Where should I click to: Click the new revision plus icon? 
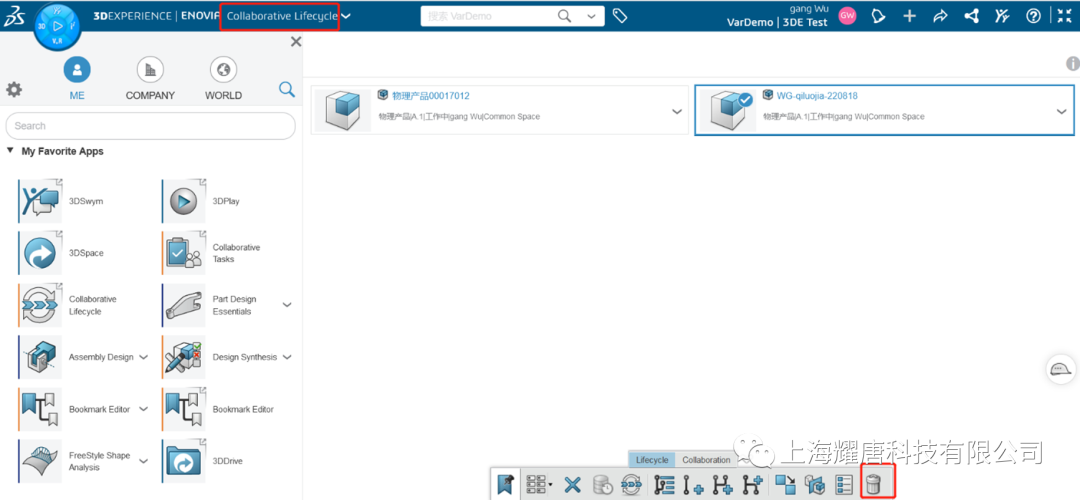pos(692,484)
